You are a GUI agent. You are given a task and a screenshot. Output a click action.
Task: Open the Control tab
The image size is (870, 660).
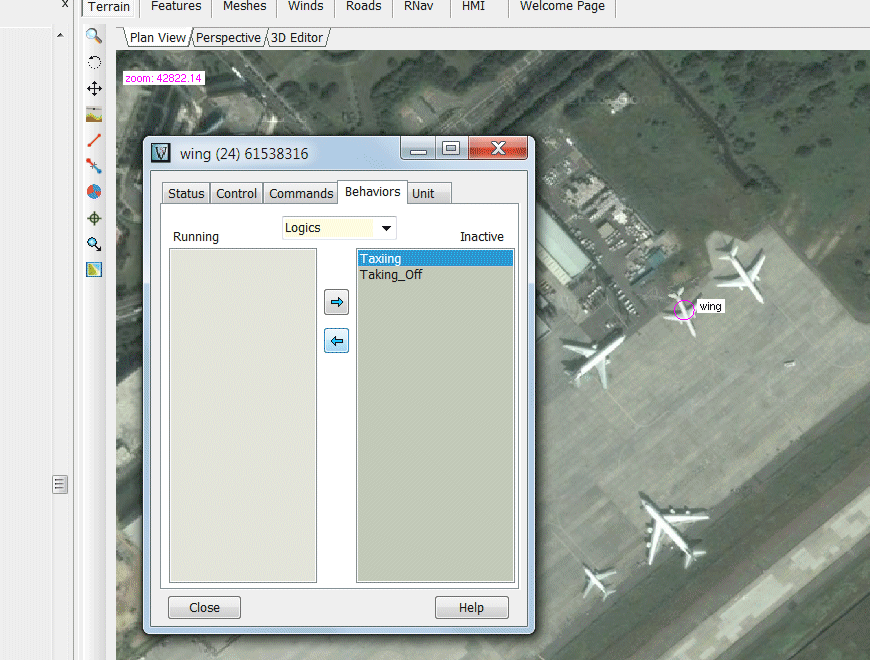tap(237, 194)
